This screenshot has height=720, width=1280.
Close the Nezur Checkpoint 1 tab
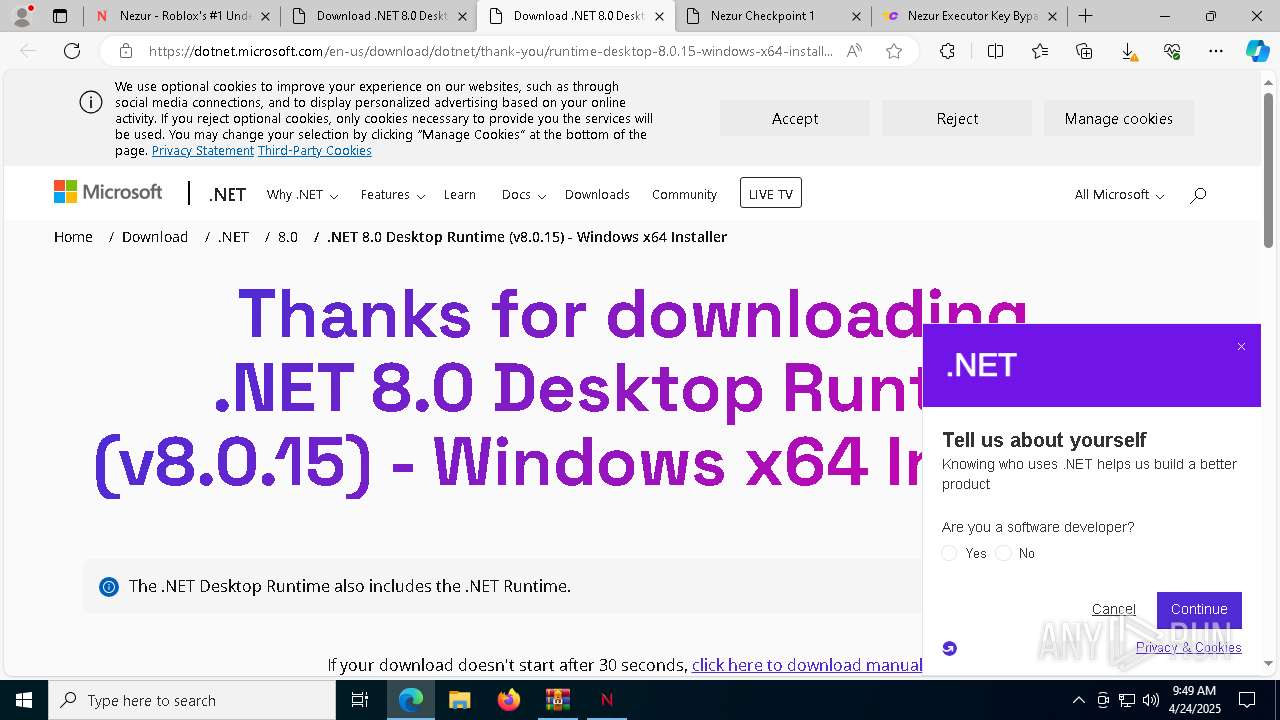click(x=856, y=16)
